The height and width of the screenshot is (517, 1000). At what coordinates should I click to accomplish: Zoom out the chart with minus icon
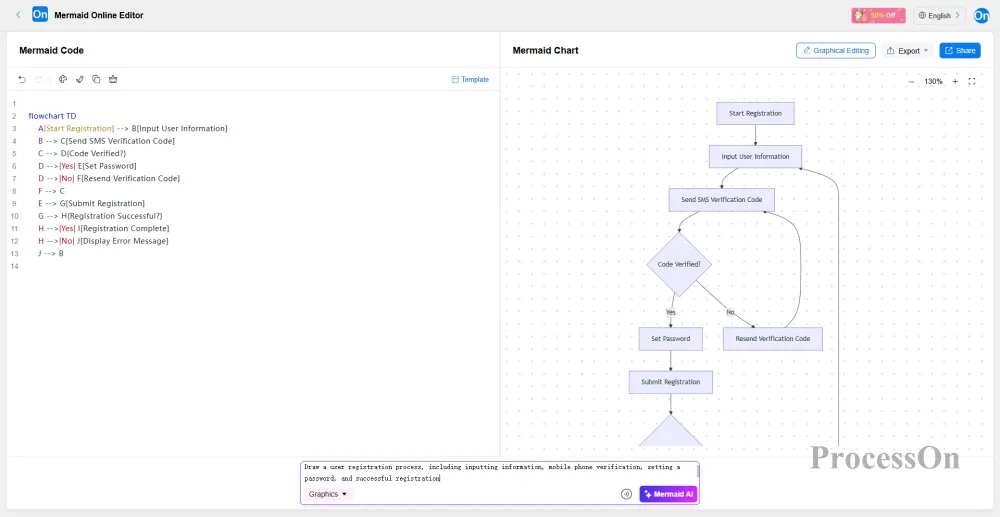[x=911, y=81]
